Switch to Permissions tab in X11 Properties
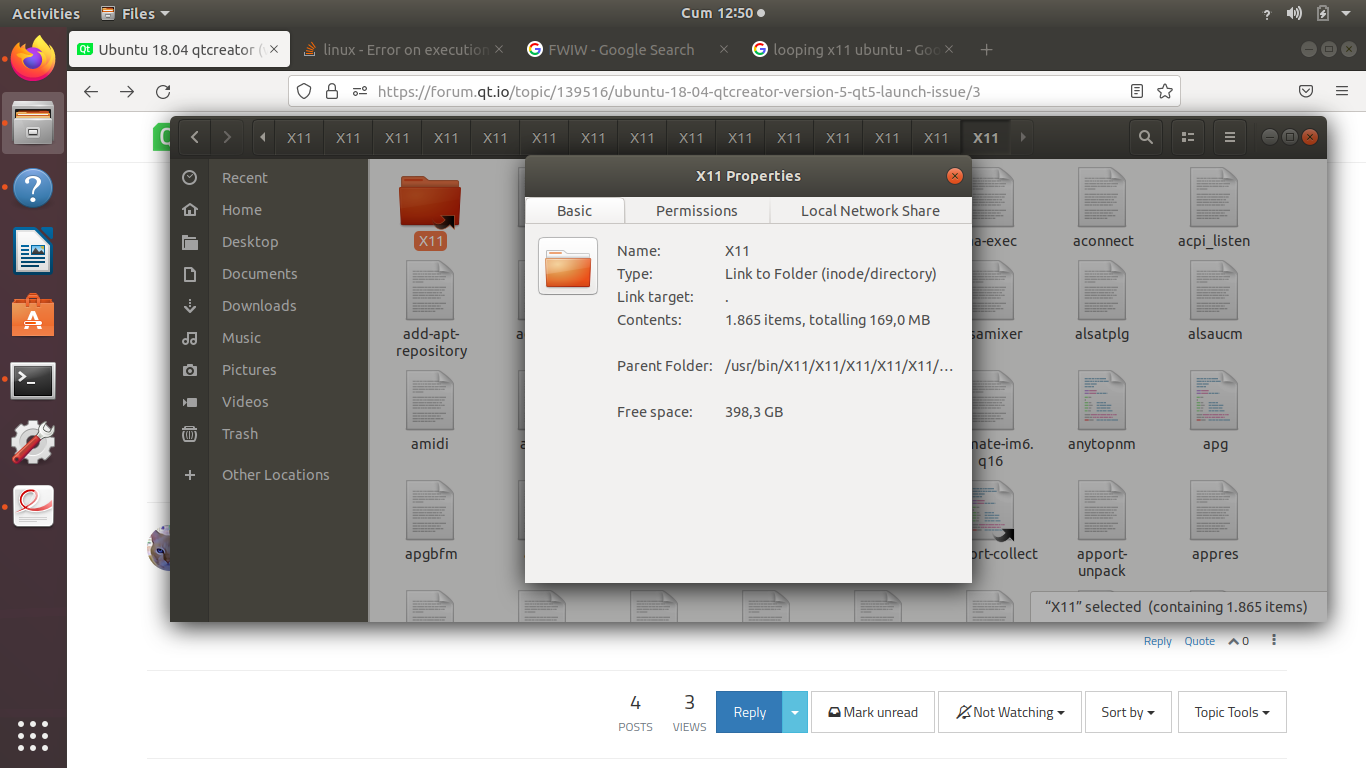This screenshot has width=1366, height=768. click(696, 211)
